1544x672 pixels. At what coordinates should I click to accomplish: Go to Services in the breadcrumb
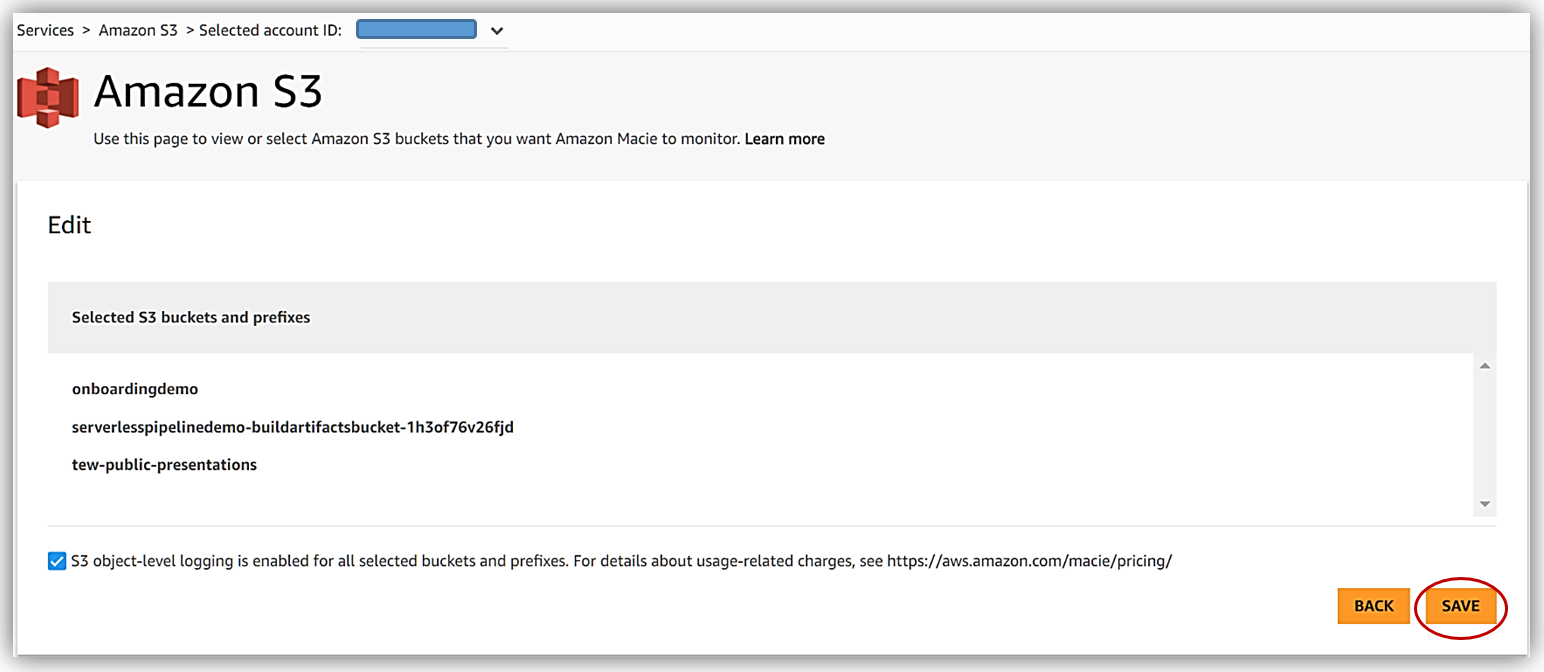pos(45,30)
